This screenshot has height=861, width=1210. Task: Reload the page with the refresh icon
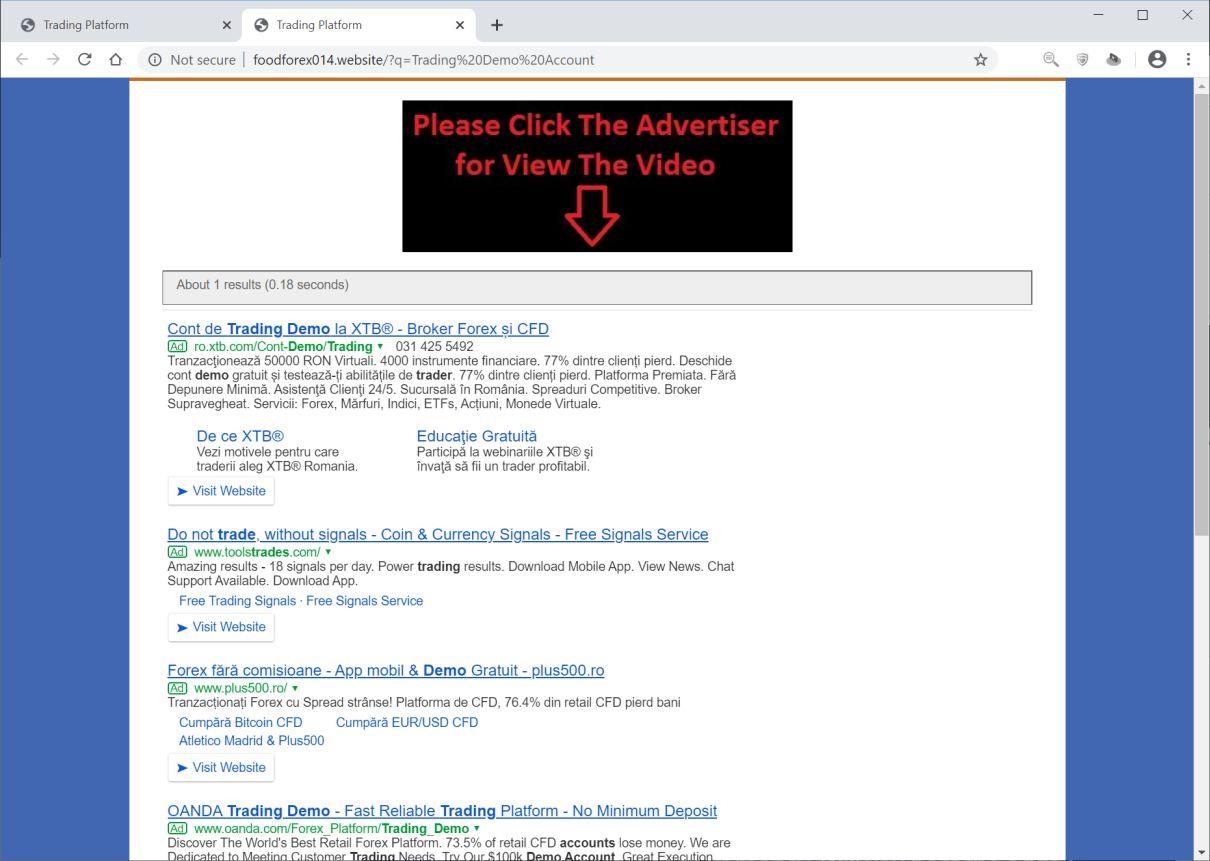point(84,59)
